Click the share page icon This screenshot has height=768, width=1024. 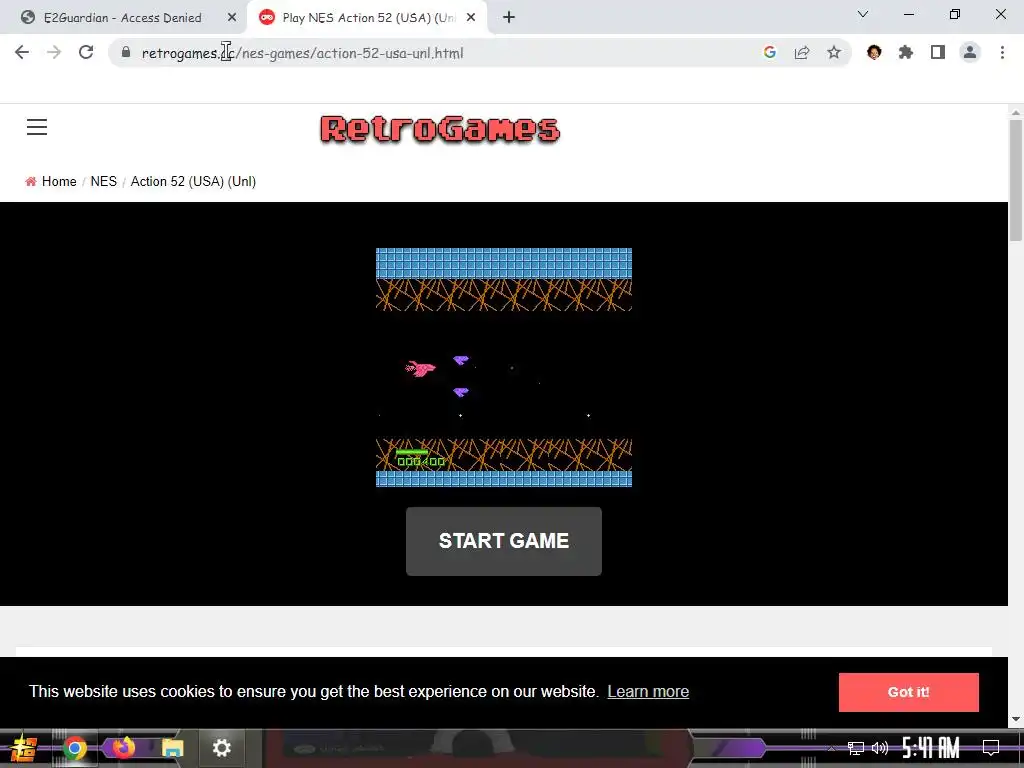point(802,52)
